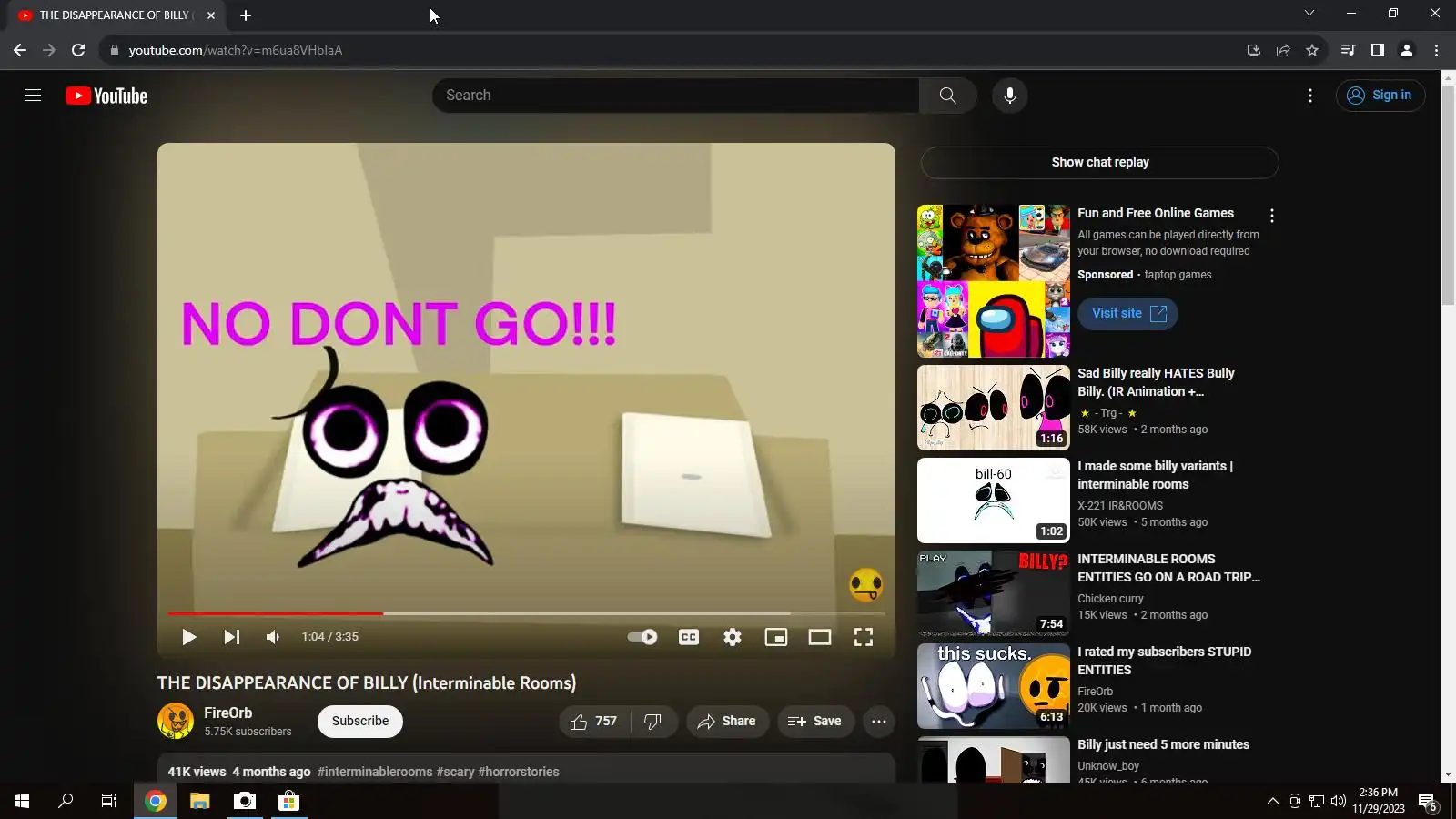Open the YouTube hamburger guide menu
Screen dimensions: 1456x819
coord(33,96)
